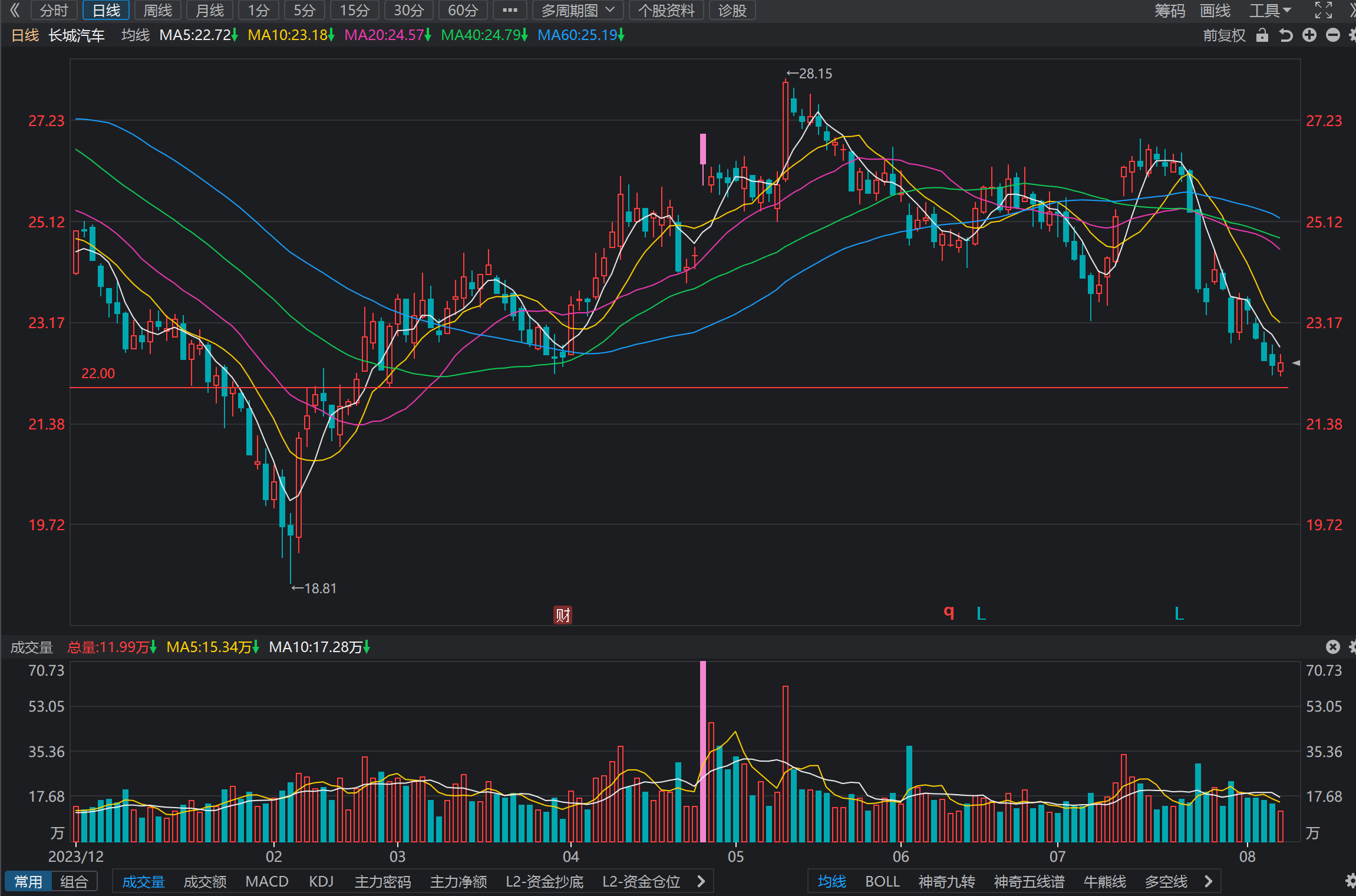1356x896 pixels.
Task: Click the first L marker near June
Action: click(981, 614)
